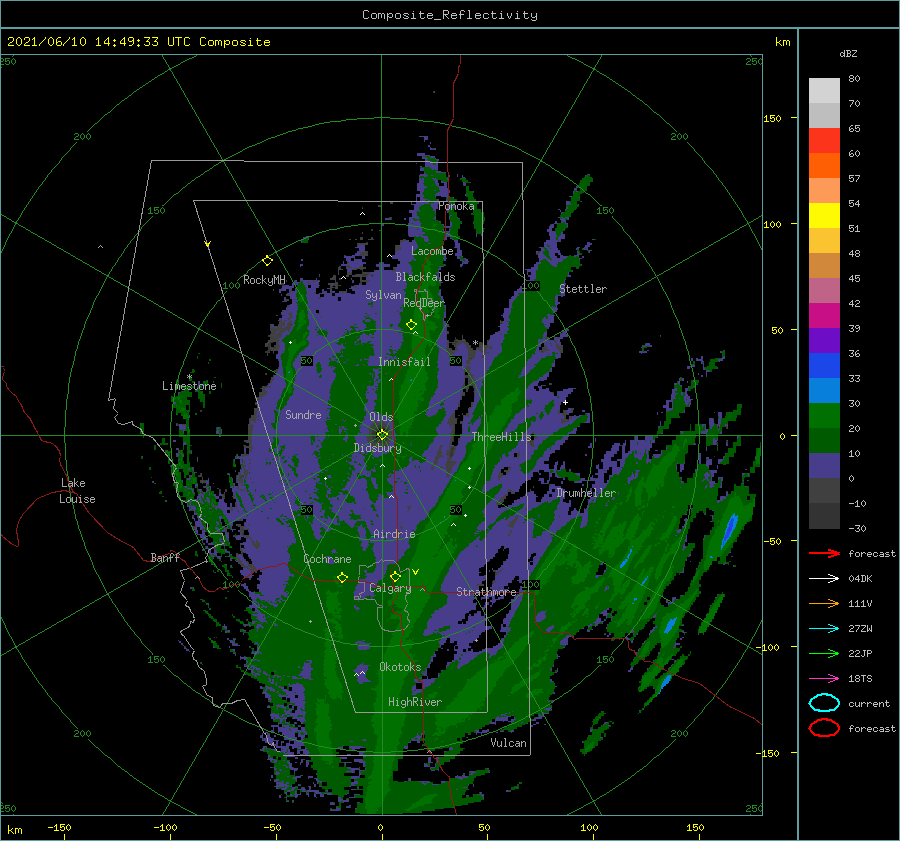Select the top light gray swatch in dBZ scale
The width and height of the screenshot is (900, 841).
click(824, 91)
